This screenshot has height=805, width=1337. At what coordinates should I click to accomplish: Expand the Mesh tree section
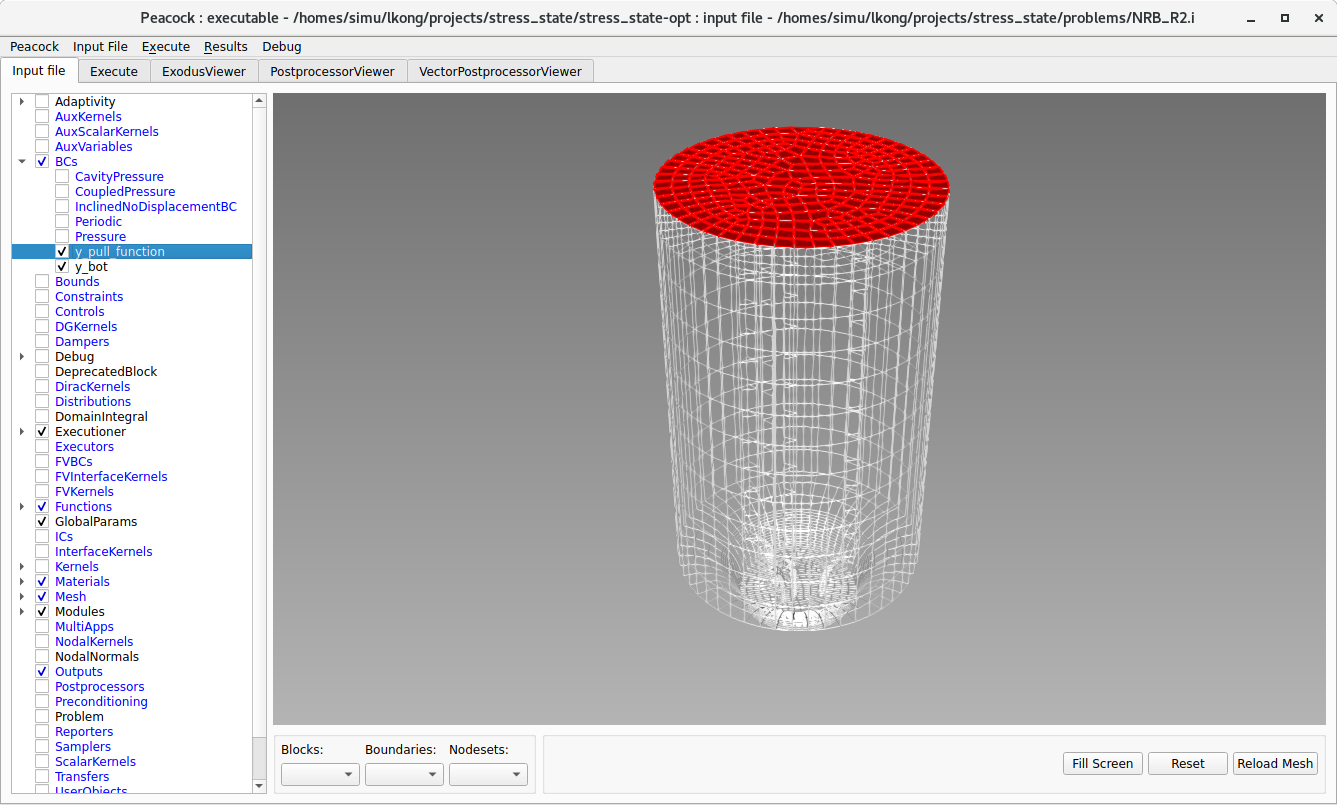pos(22,596)
